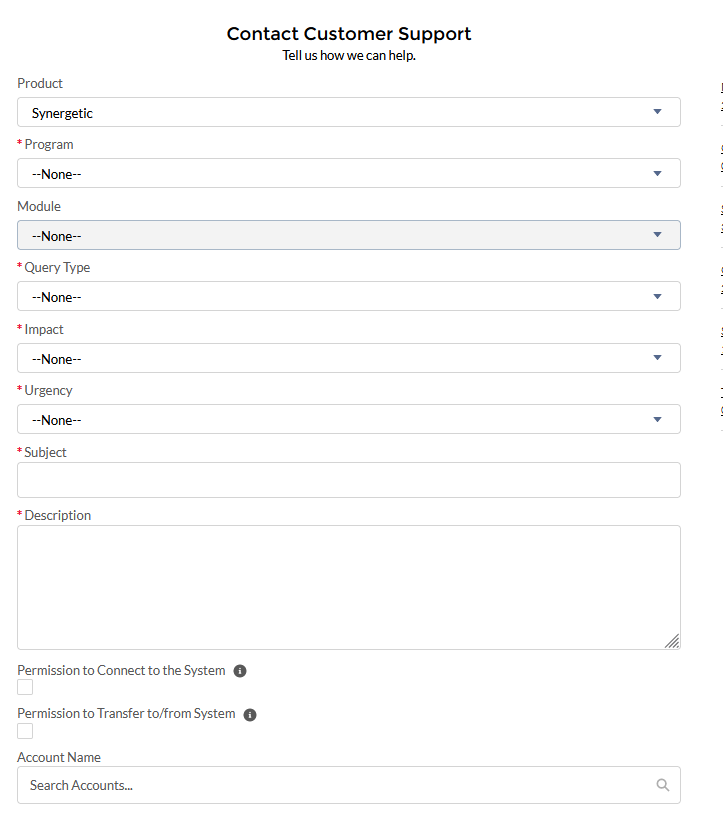Click the Subject text field
723x817 pixels.
[348, 480]
